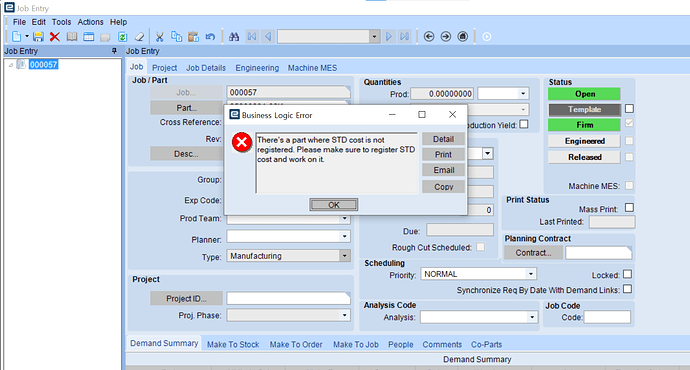Click the circular home icon
Screen dimensions: 690x370
pyautogui.click(x=462, y=37)
